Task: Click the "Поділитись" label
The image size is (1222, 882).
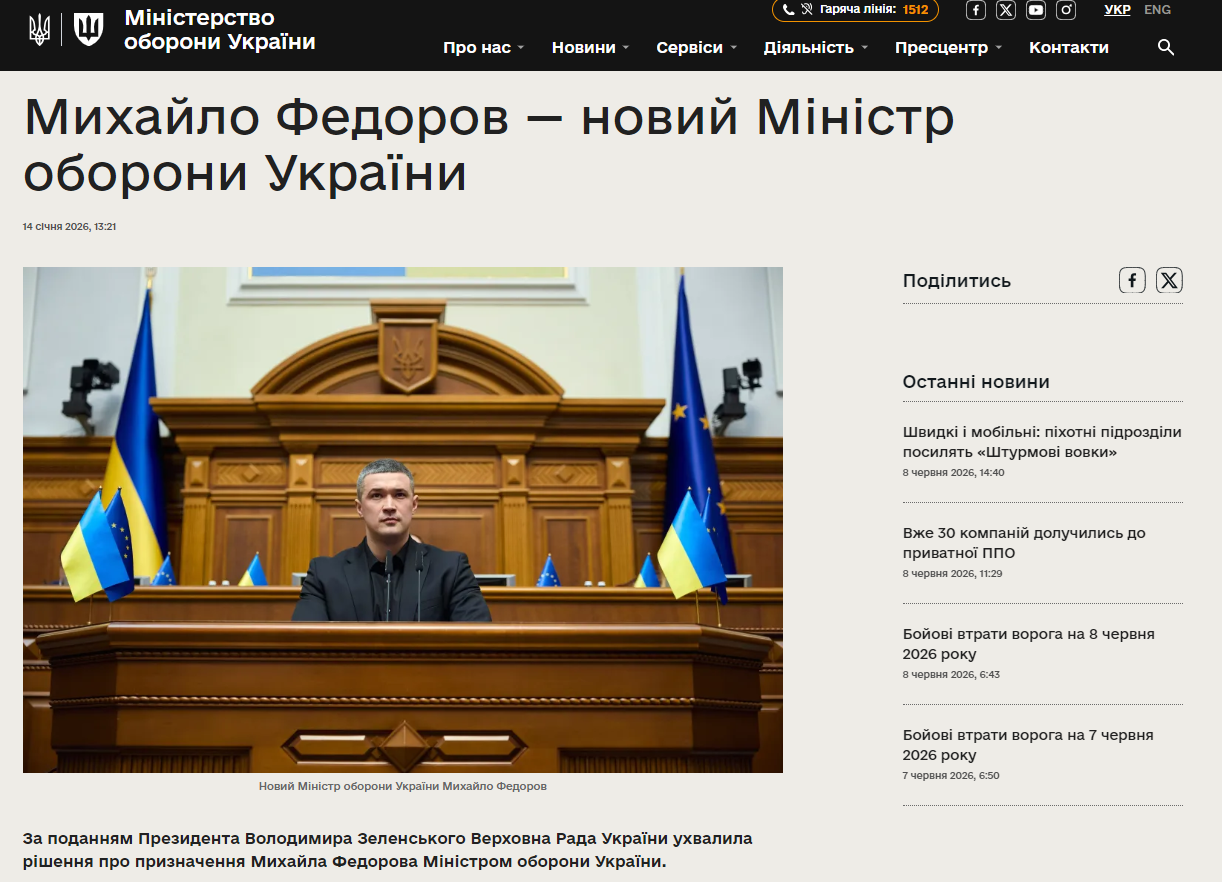Action: click(x=957, y=281)
